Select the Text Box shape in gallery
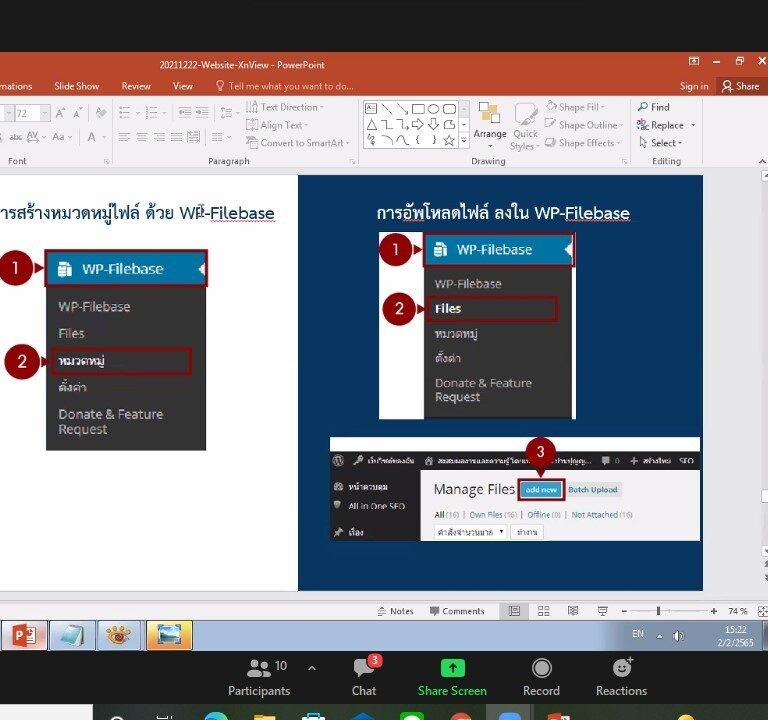 [x=371, y=108]
